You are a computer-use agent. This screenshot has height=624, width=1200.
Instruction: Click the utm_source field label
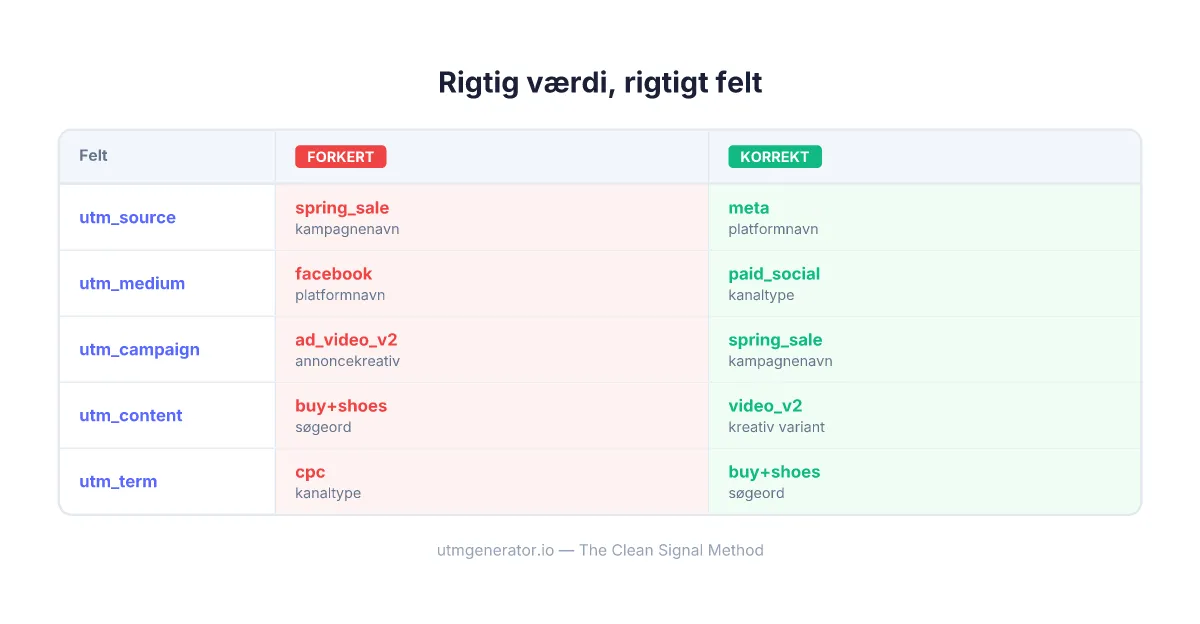point(127,218)
